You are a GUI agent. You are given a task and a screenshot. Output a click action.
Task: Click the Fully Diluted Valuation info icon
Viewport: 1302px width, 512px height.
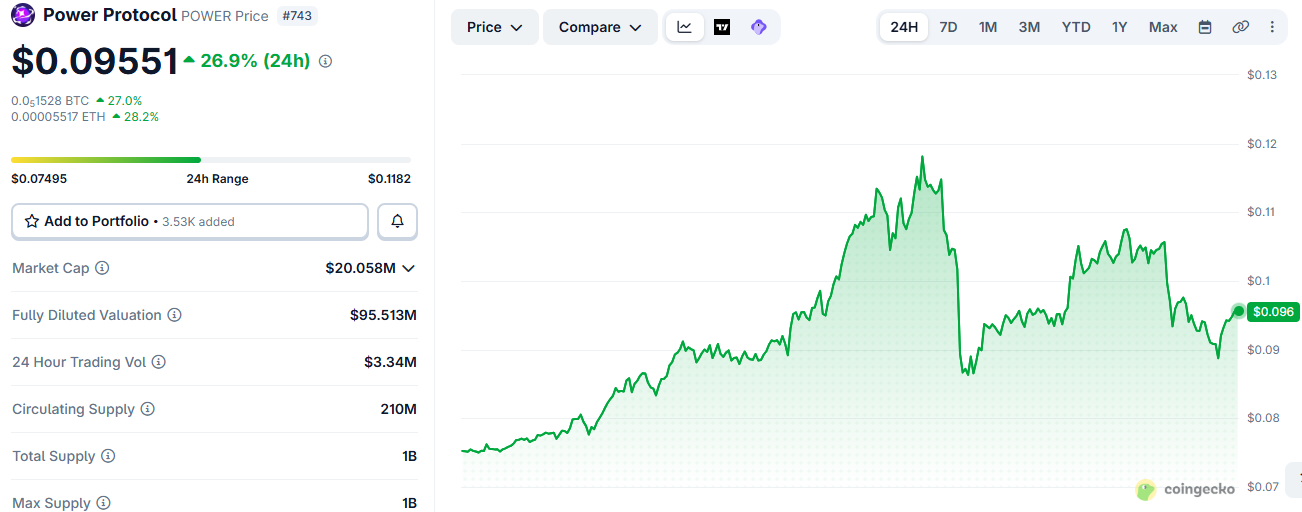click(174, 315)
